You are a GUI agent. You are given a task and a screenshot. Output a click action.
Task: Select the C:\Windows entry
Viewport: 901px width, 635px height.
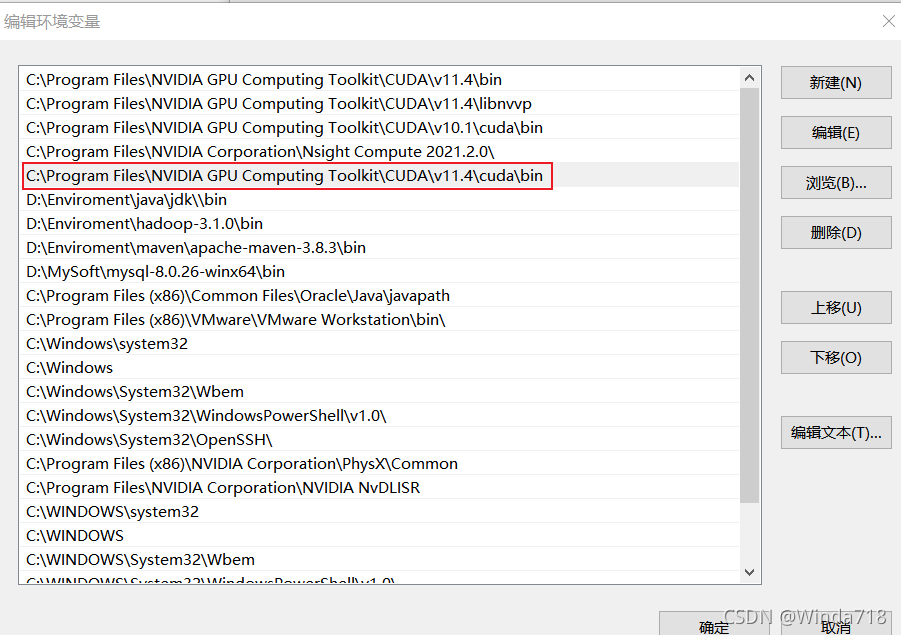(x=379, y=368)
